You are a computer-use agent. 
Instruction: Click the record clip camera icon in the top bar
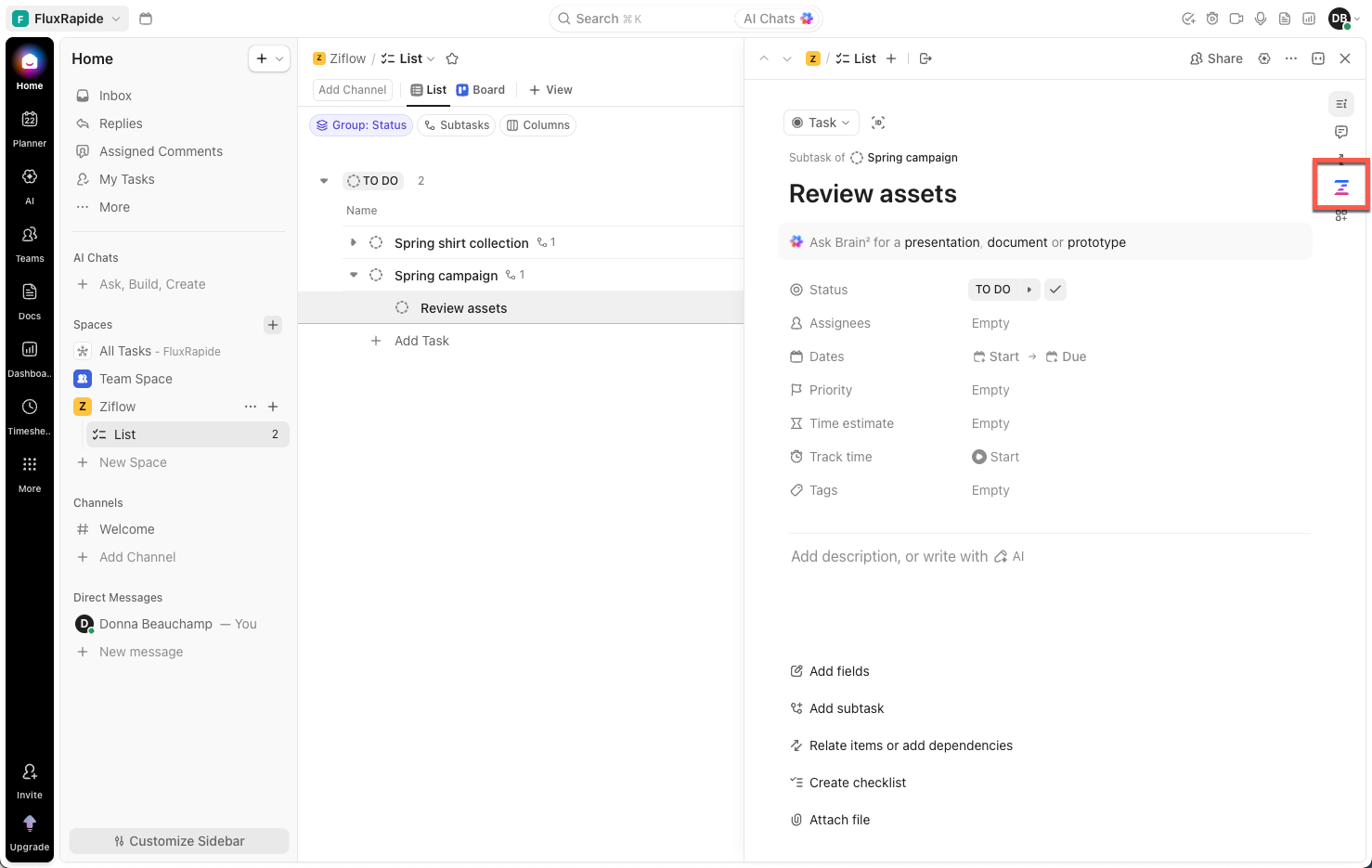(x=1236, y=19)
